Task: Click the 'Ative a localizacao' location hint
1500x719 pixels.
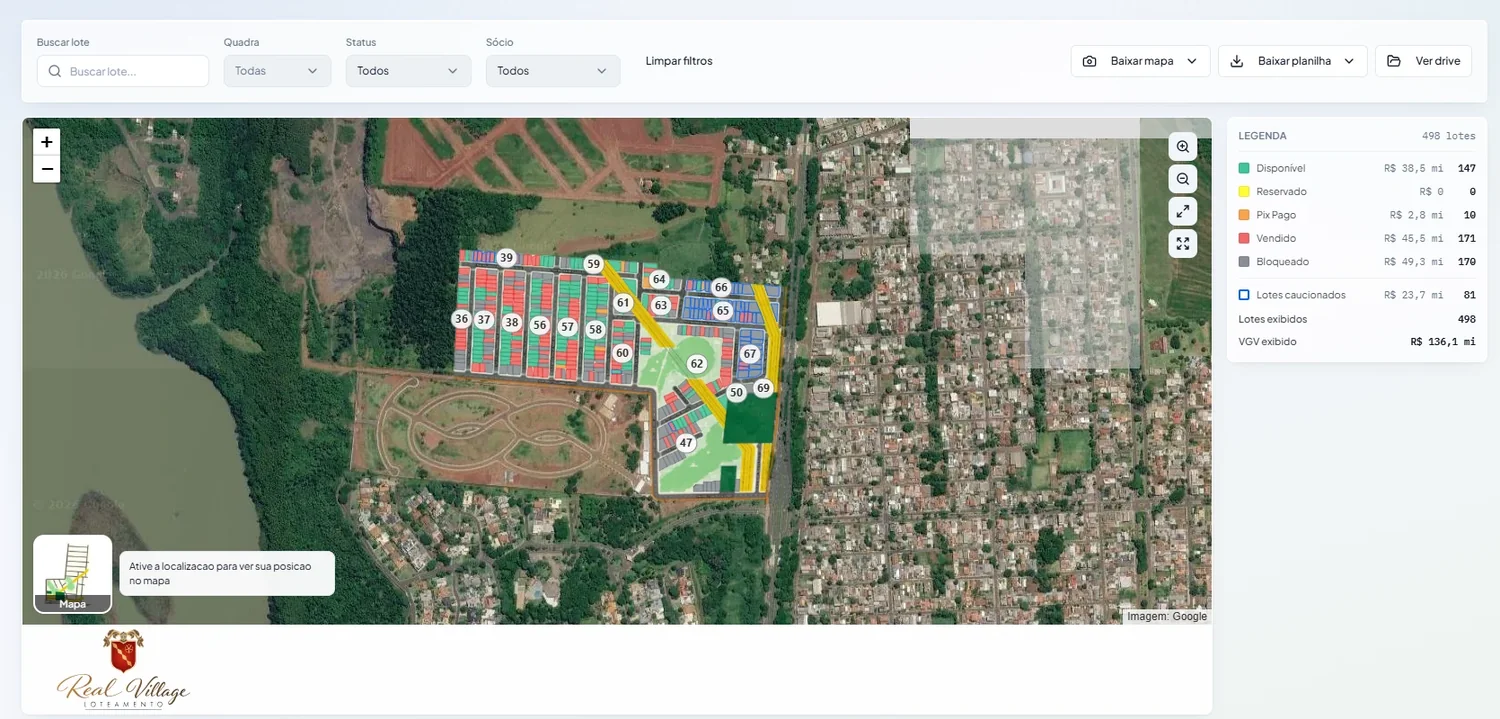Action: coord(227,573)
